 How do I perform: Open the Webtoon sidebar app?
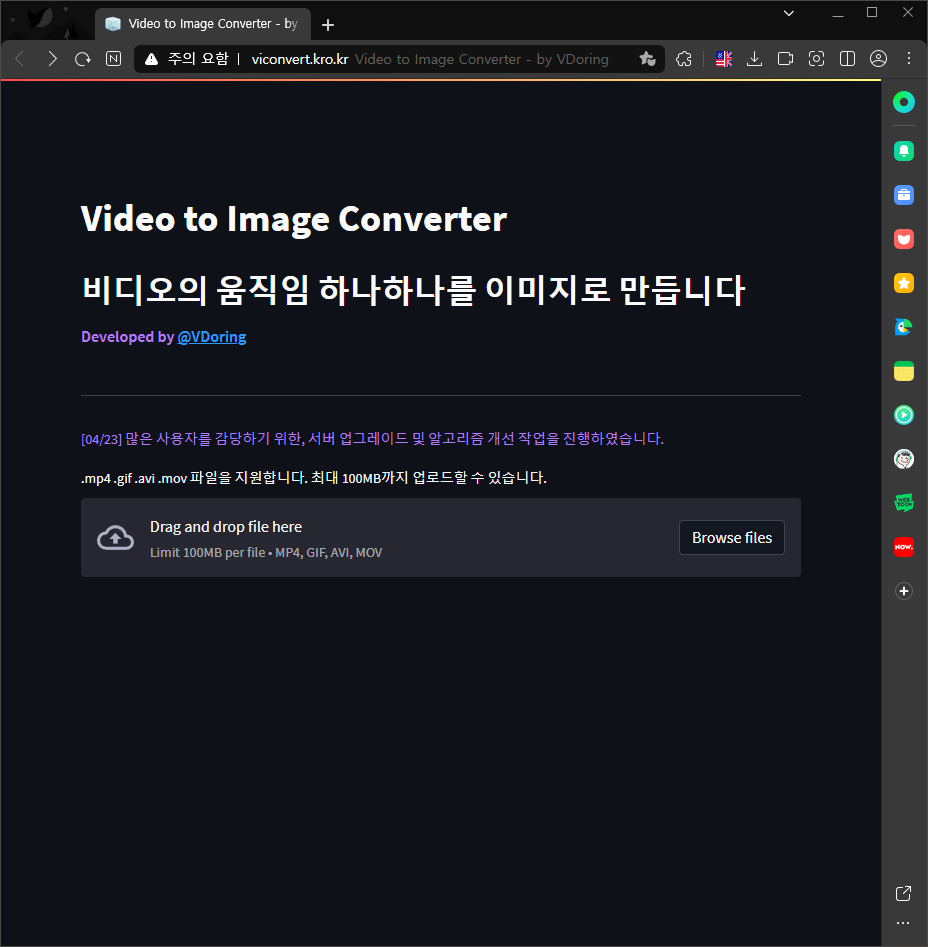(904, 503)
